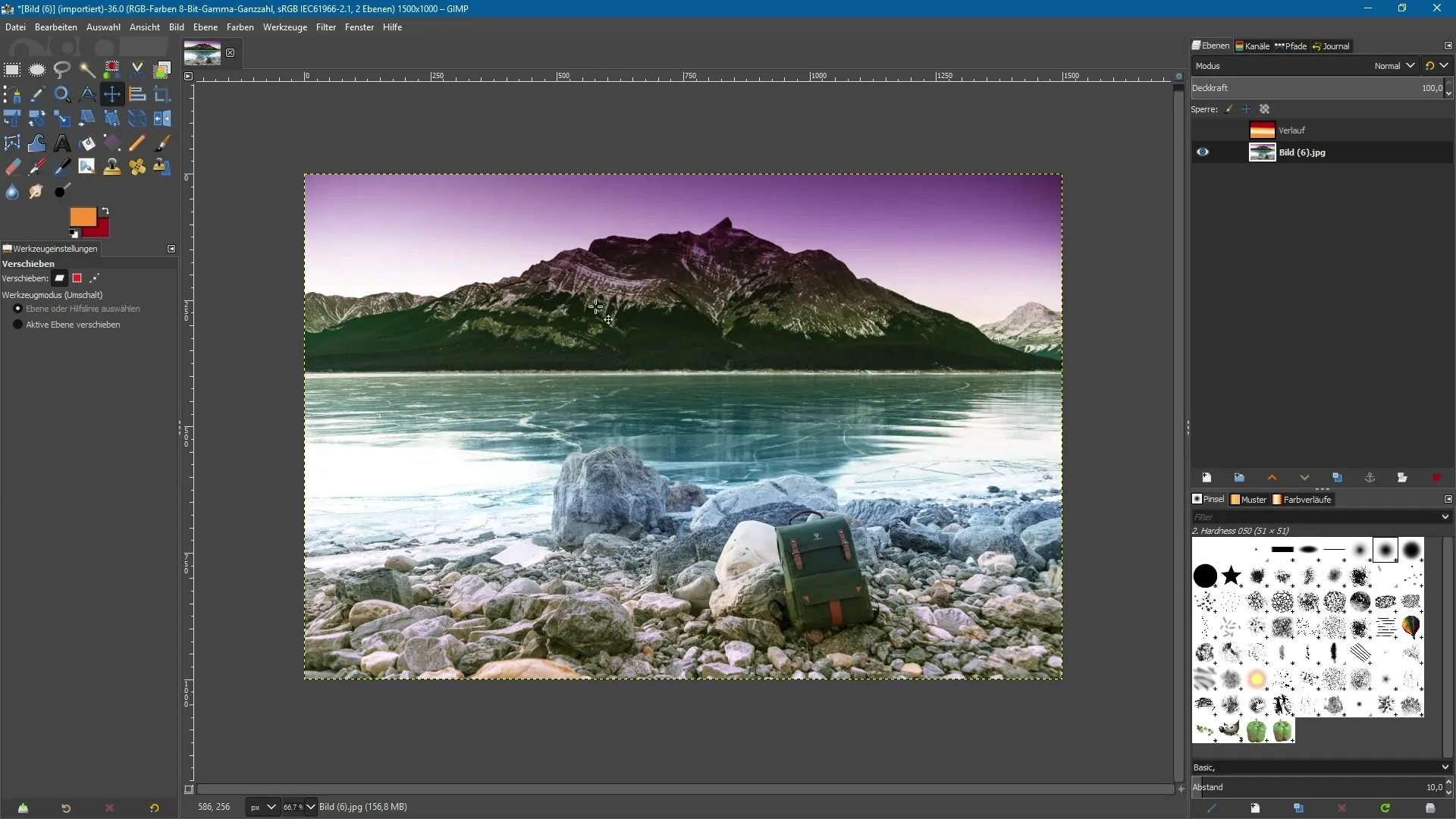Open the Filter menu
Viewport: 1456px width, 819px height.
[326, 27]
